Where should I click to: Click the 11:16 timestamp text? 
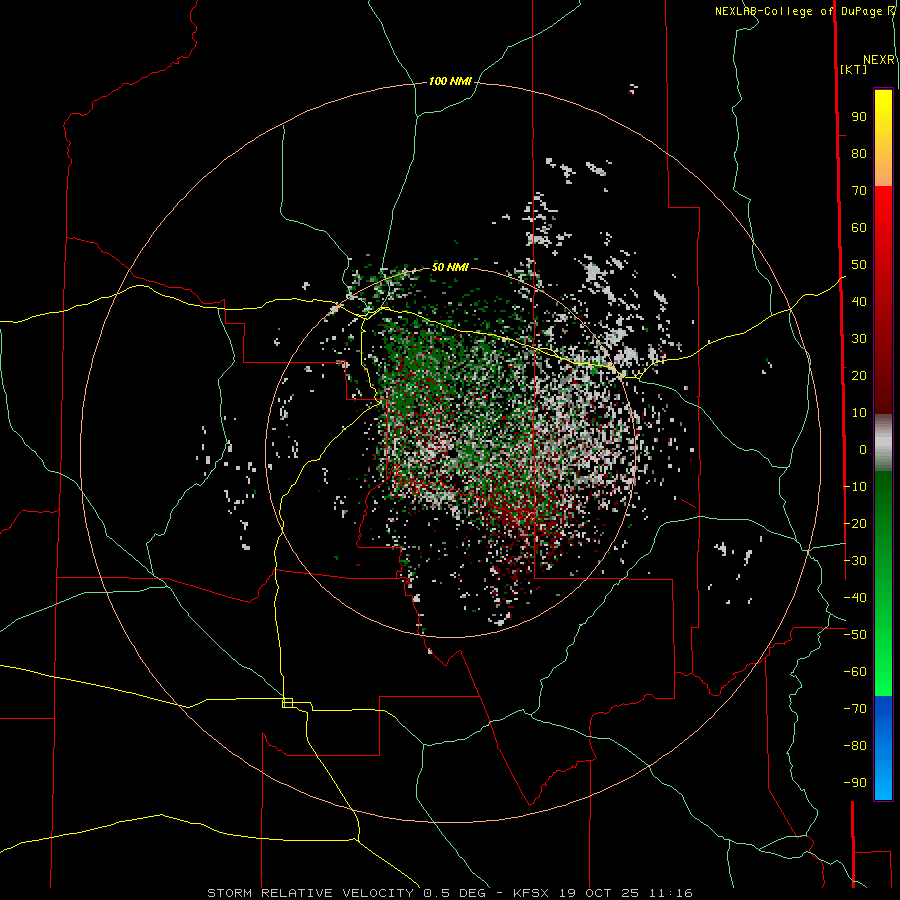(x=671, y=893)
